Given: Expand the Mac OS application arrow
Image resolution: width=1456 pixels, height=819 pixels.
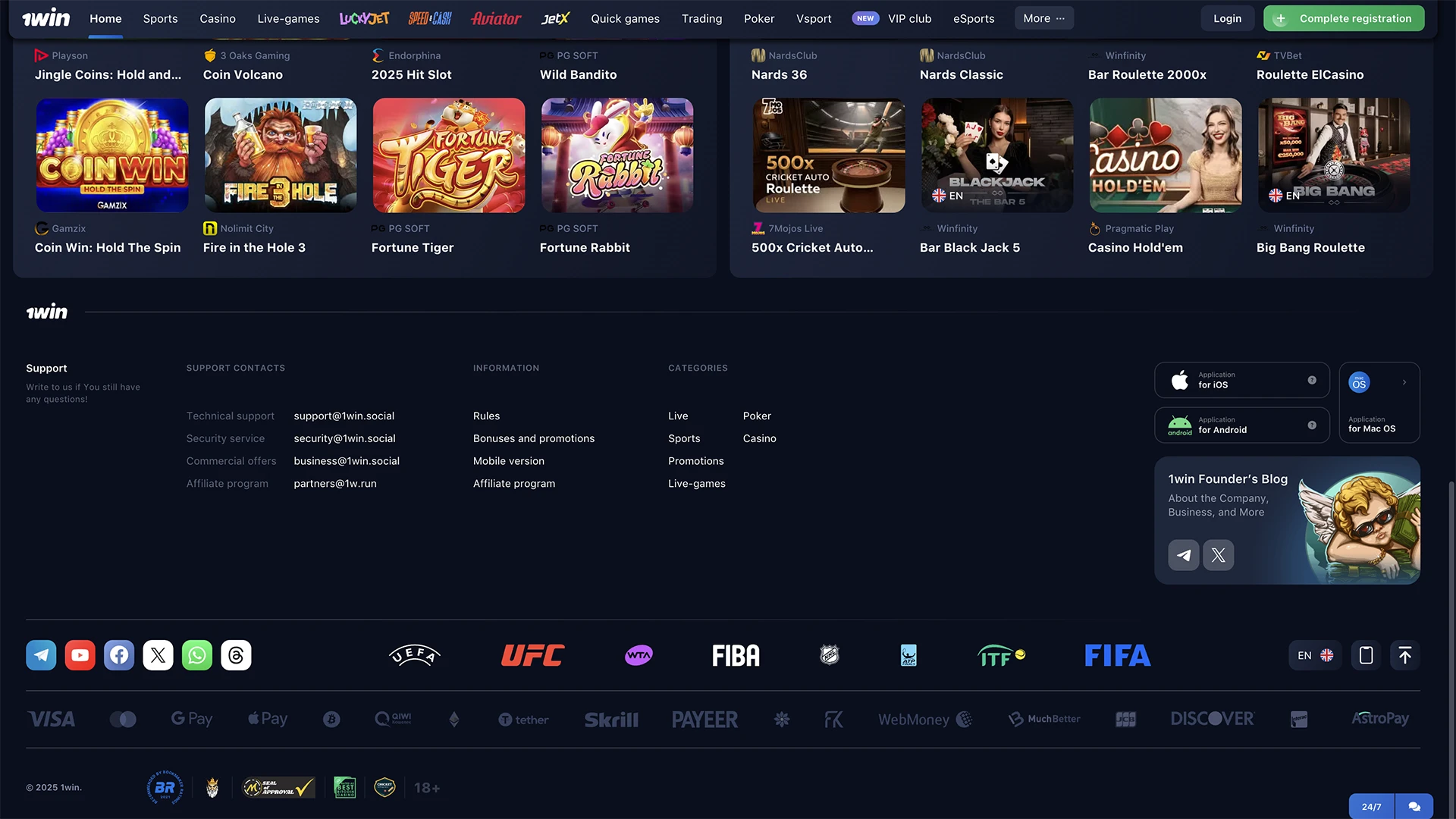Looking at the screenshot, I should point(1404,382).
